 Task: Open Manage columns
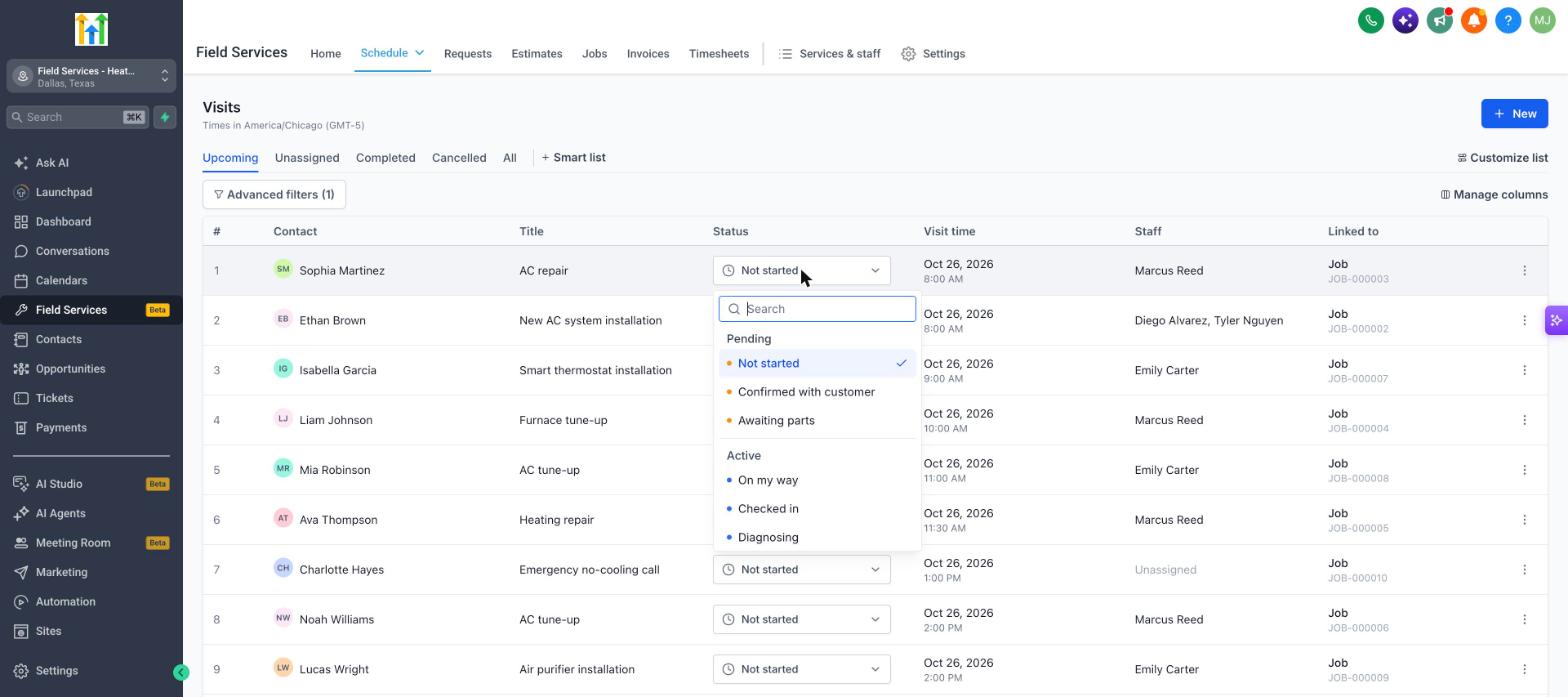tap(1494, 195)
